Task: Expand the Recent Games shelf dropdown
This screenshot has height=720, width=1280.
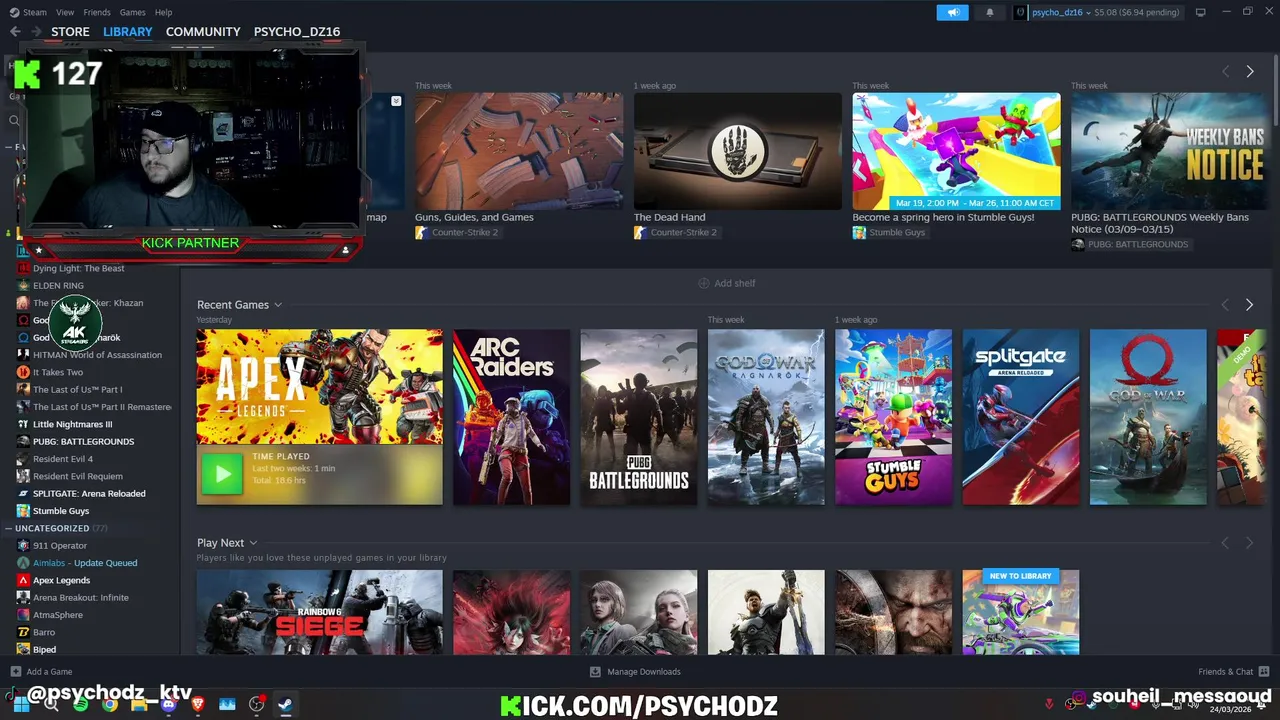Action: pyautogui.click(x=278, y=305)
